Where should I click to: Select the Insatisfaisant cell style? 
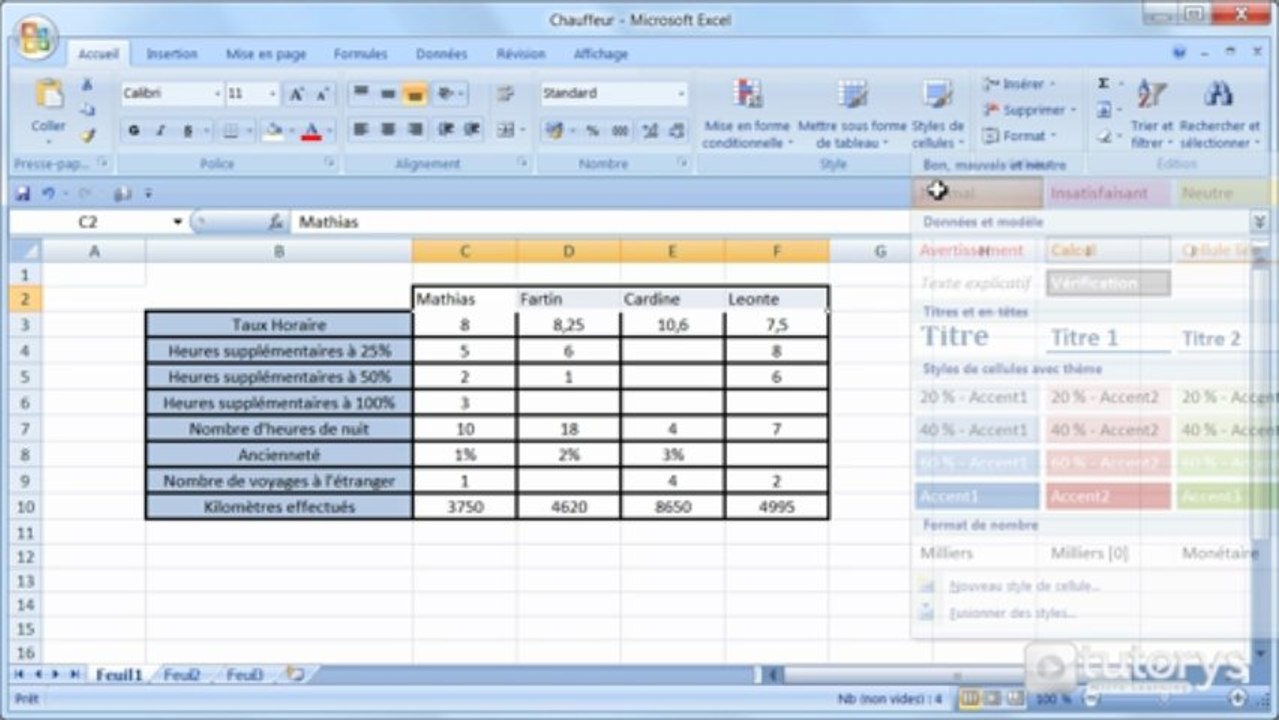coord(1106,194)
